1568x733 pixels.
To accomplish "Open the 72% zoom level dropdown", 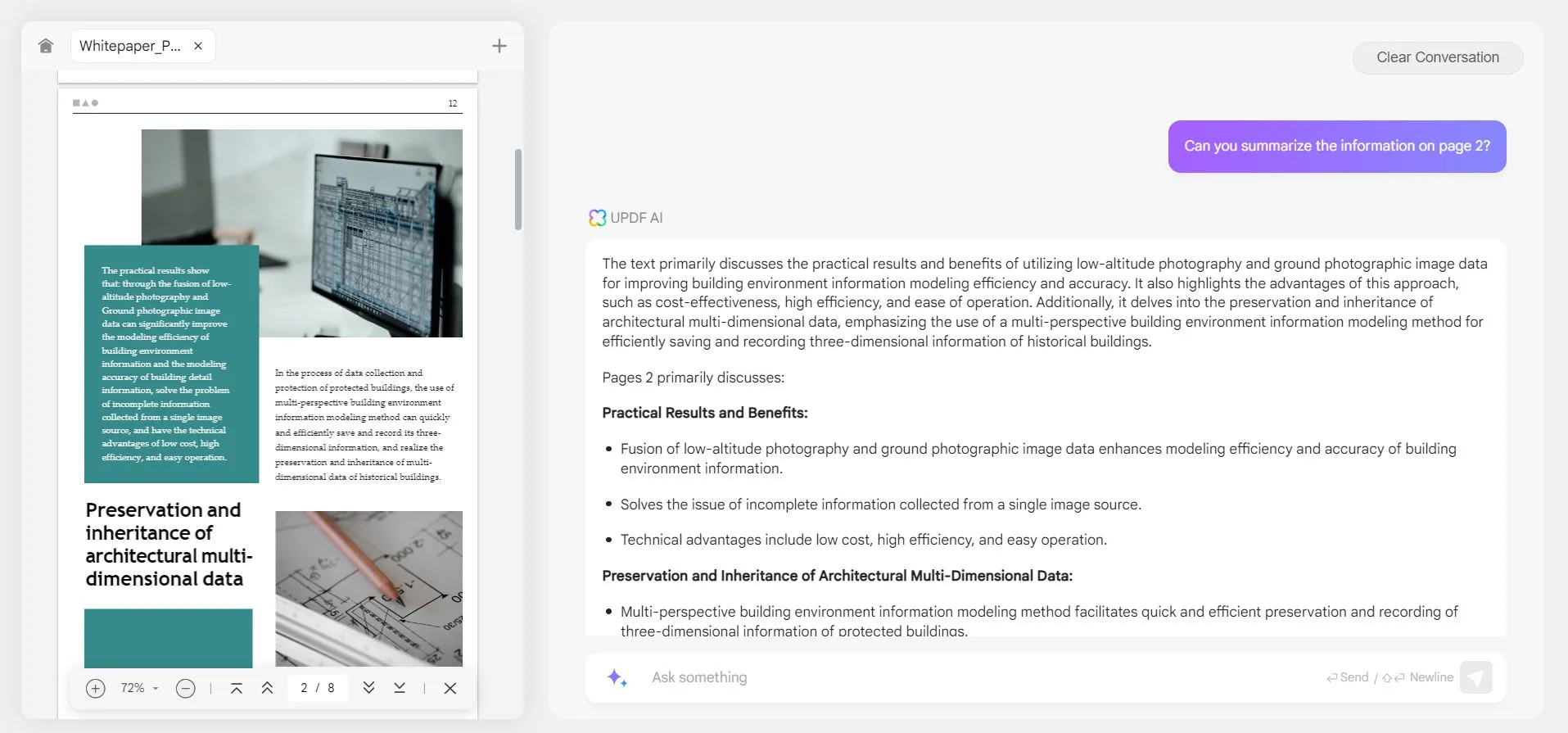I will (139, 689).
